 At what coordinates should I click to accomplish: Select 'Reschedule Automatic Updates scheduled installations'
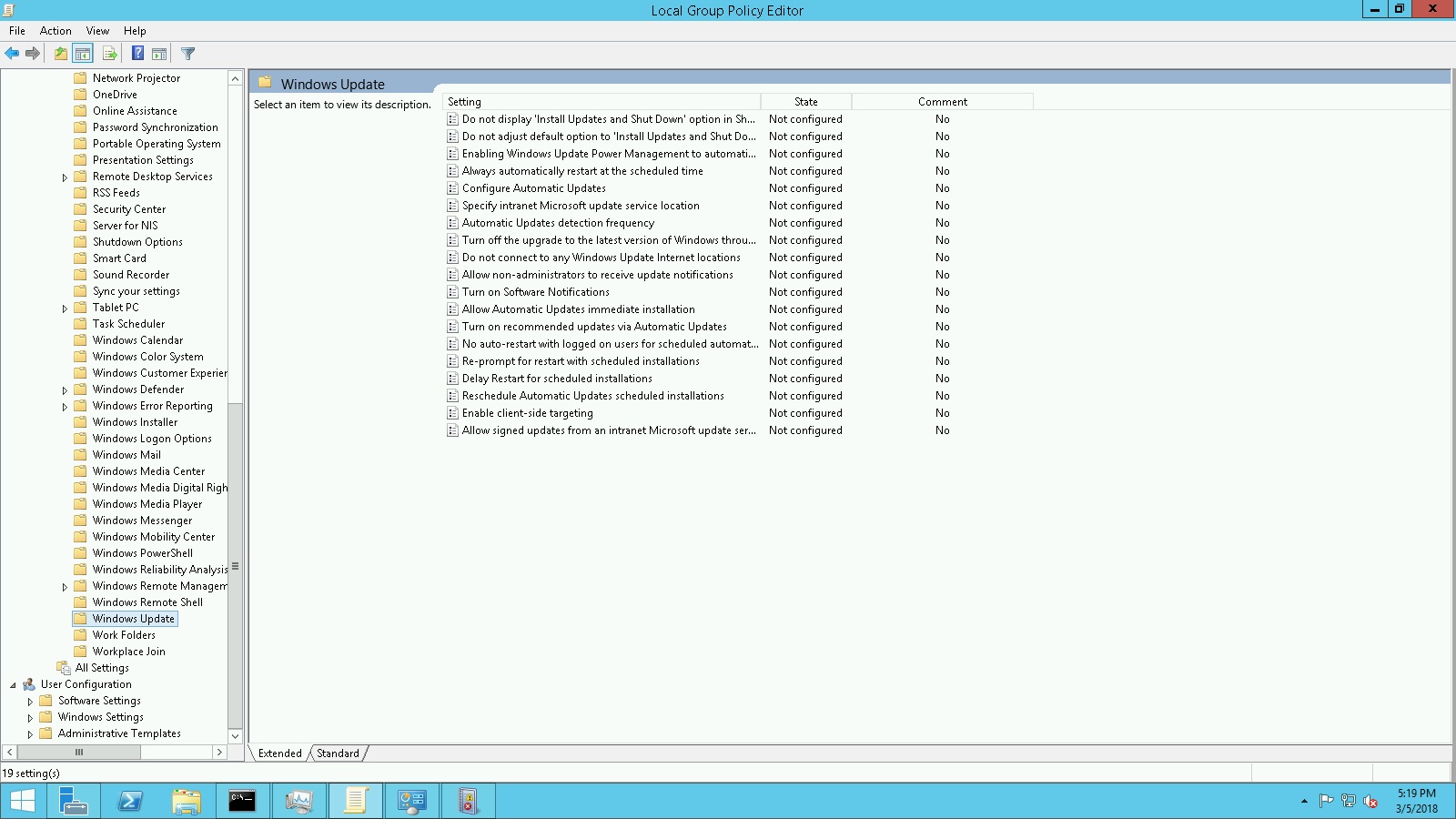tap(593, 396)
